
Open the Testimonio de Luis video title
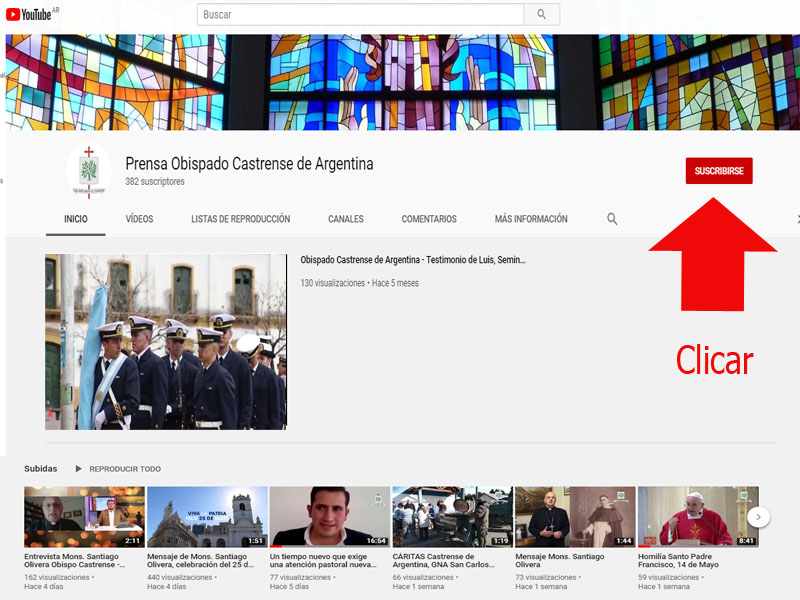pos(413,260)
